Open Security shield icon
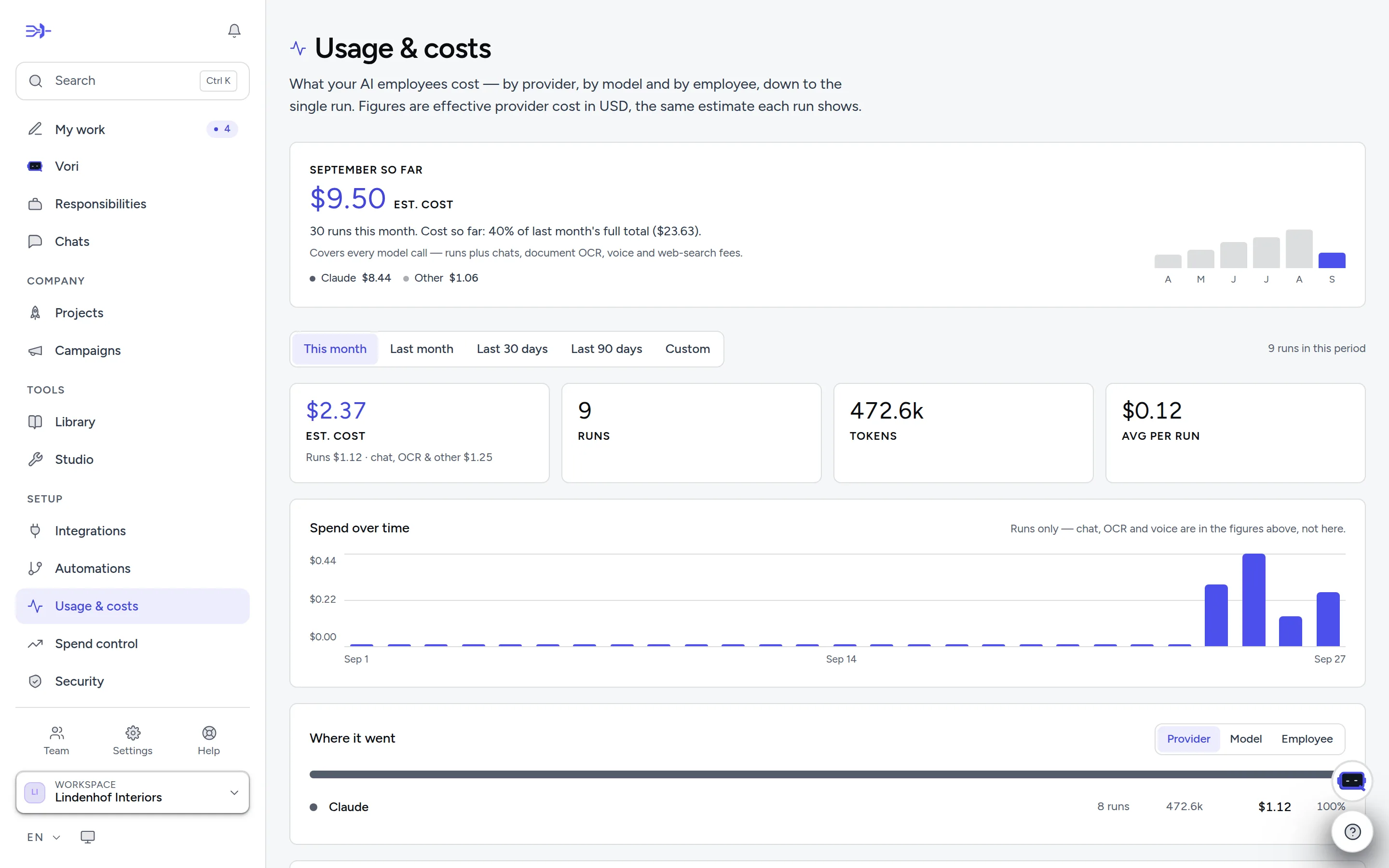Image resolution: width=1389 pixels, height=868 pixels. click(35, 681)
